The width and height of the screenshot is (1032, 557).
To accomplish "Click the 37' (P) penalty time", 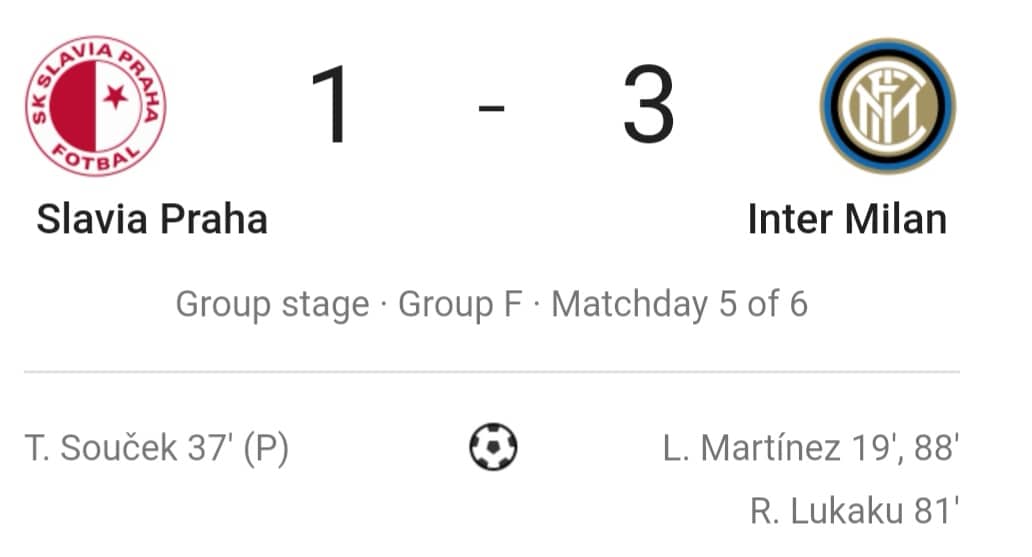I will pos(238,448).
